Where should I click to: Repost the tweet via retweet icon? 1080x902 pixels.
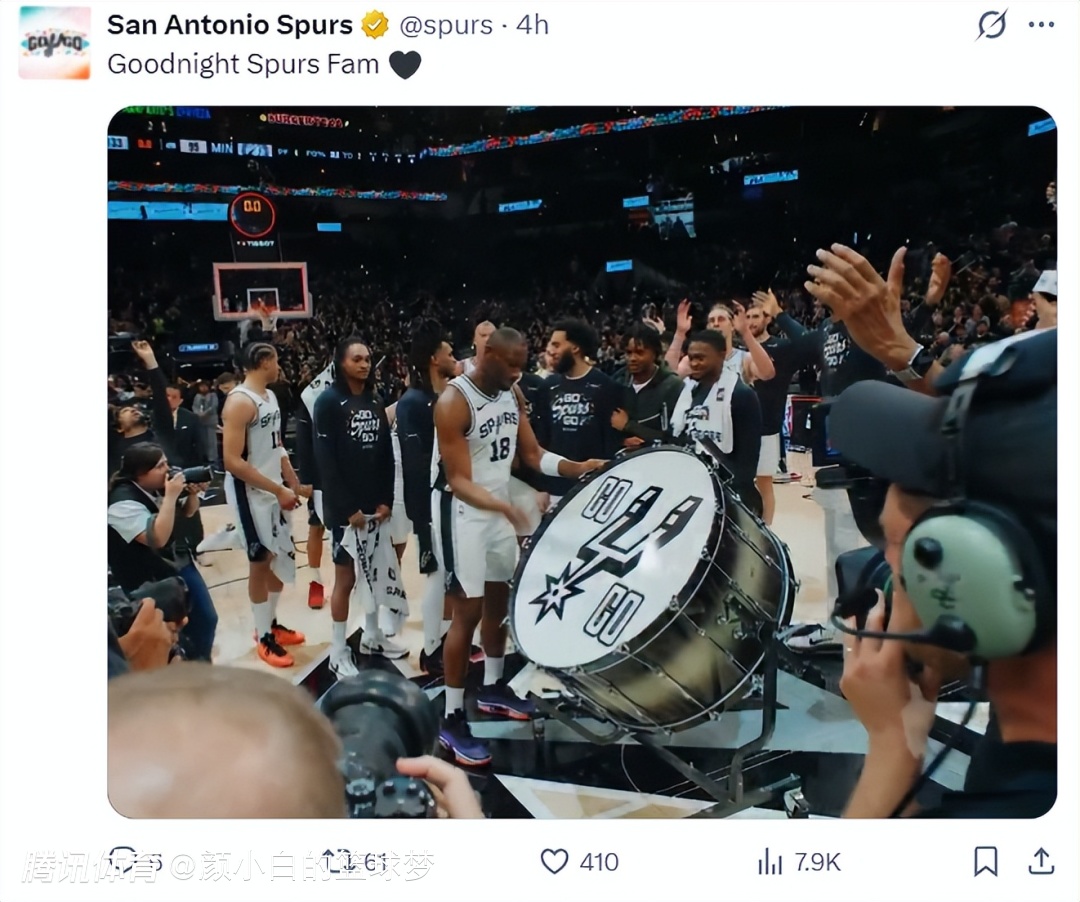[337, 861]
